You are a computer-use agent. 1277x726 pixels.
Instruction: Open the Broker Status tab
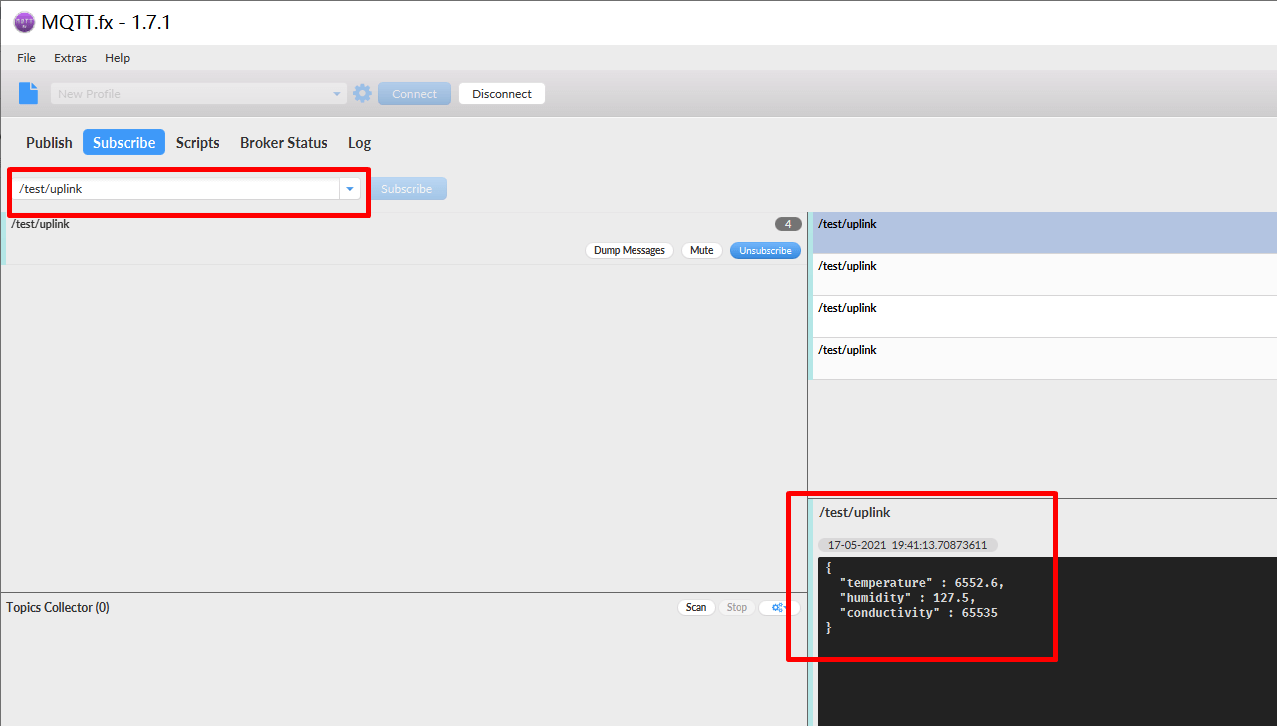(x=283, y=143)
